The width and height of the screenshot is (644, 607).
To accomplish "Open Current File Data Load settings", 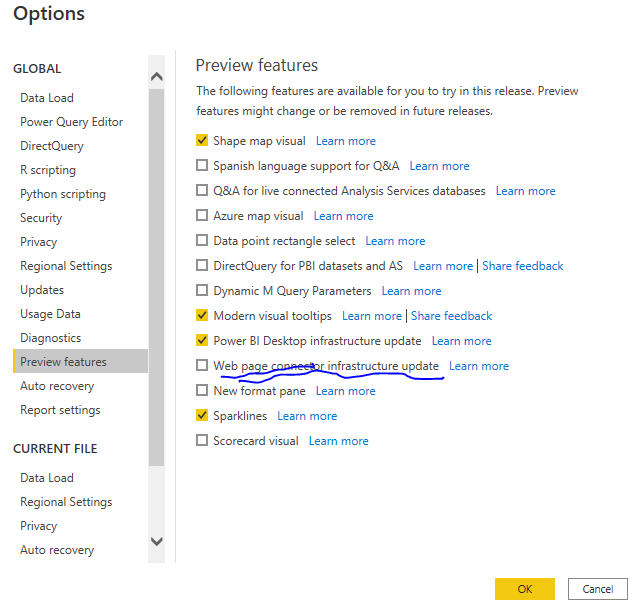I will (x=47, y=478).
